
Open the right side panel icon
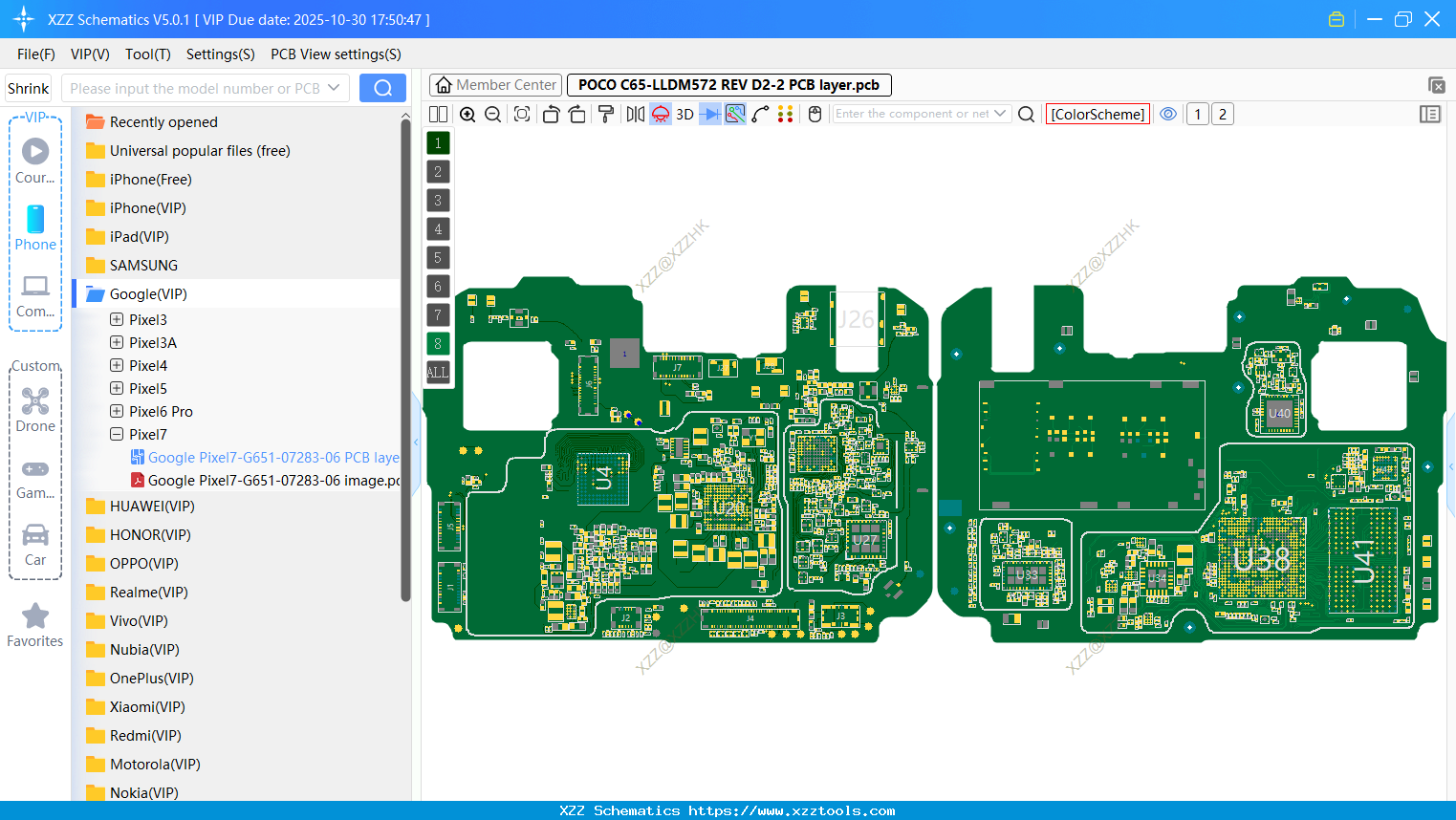1430,114
